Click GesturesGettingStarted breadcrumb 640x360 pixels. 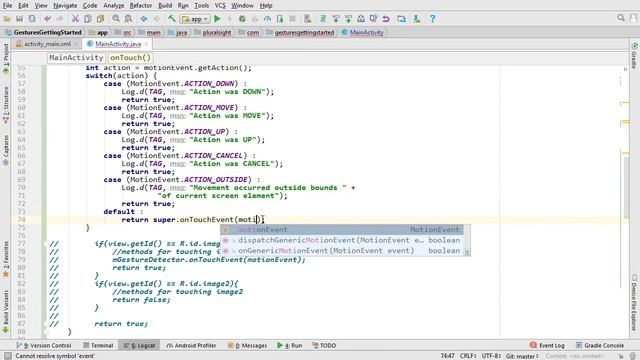click(x=43, y=32)
